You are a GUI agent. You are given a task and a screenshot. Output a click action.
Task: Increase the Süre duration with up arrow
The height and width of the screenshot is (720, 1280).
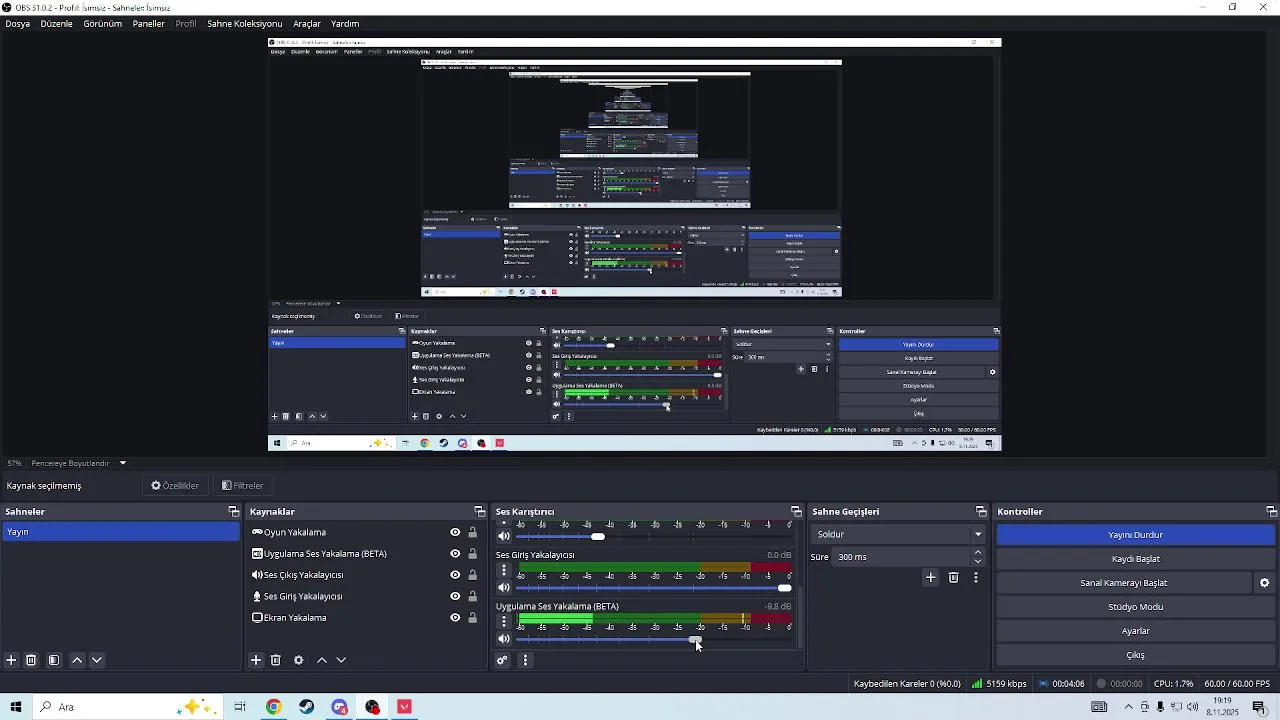click(978, 552)
